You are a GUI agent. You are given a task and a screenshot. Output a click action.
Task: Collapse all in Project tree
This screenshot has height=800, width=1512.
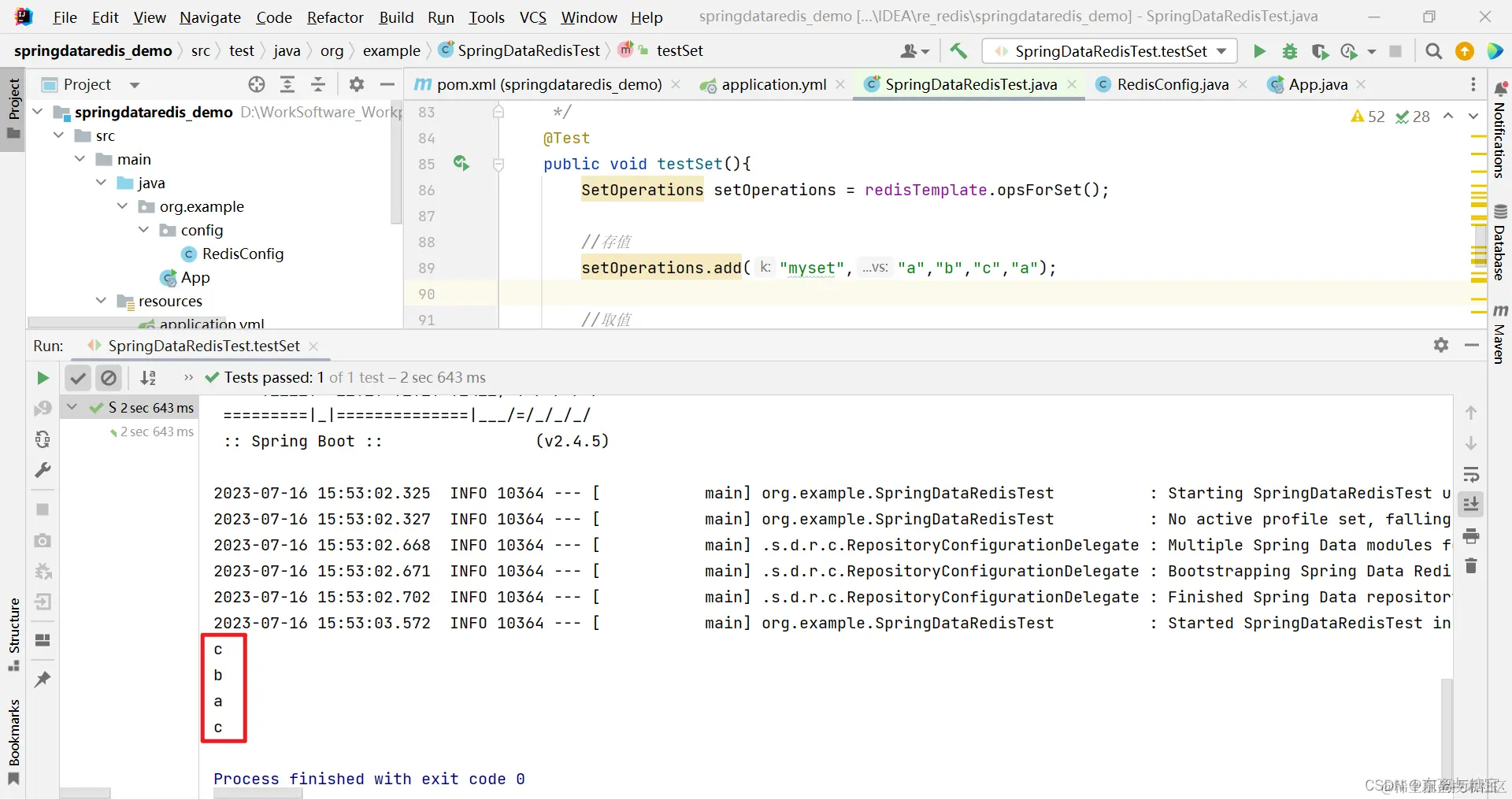point(318,84)
